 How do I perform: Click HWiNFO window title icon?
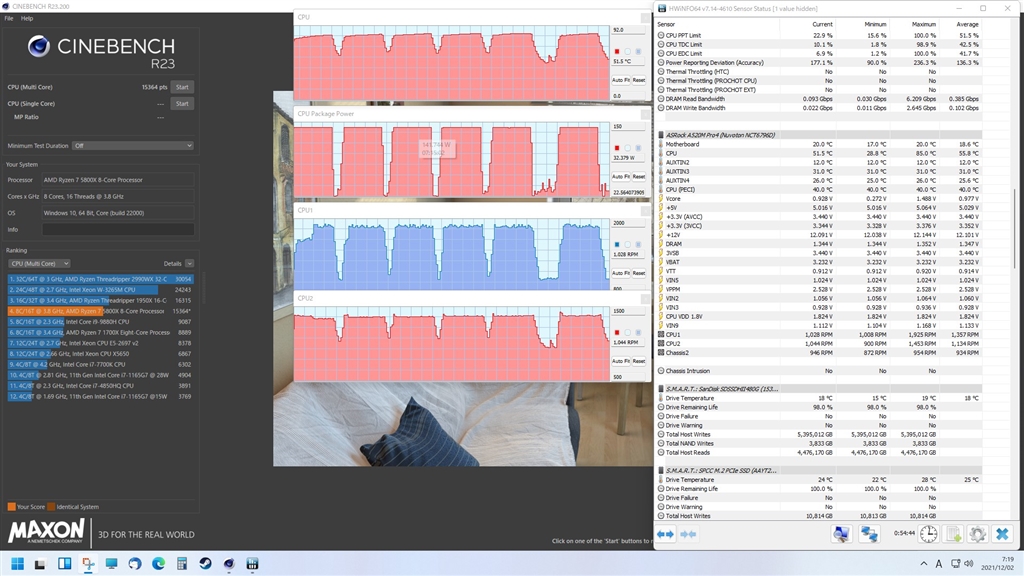pyautogui.click(x=662, y=8)
